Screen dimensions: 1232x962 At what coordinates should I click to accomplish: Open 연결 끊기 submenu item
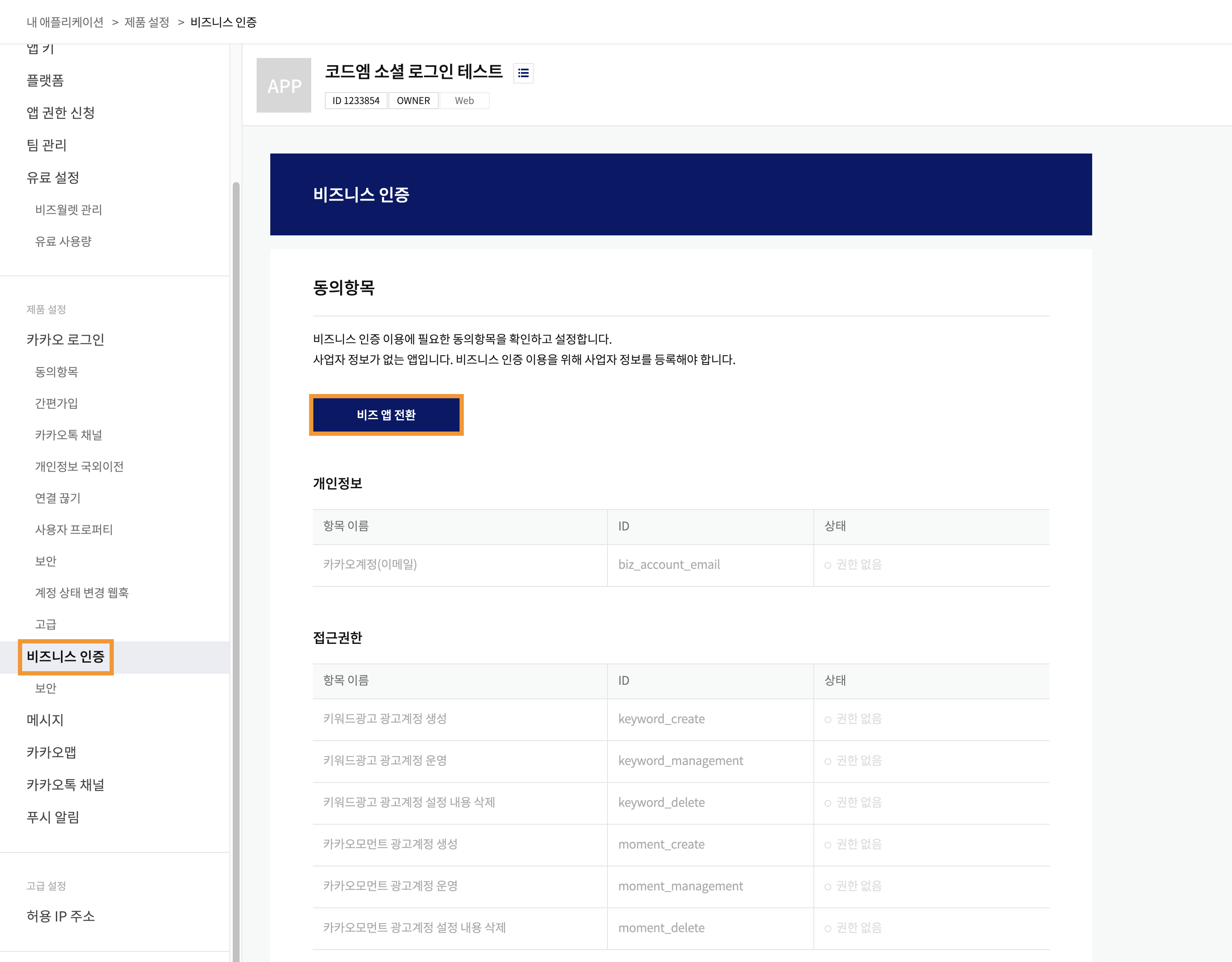click(x=58, y=498)
